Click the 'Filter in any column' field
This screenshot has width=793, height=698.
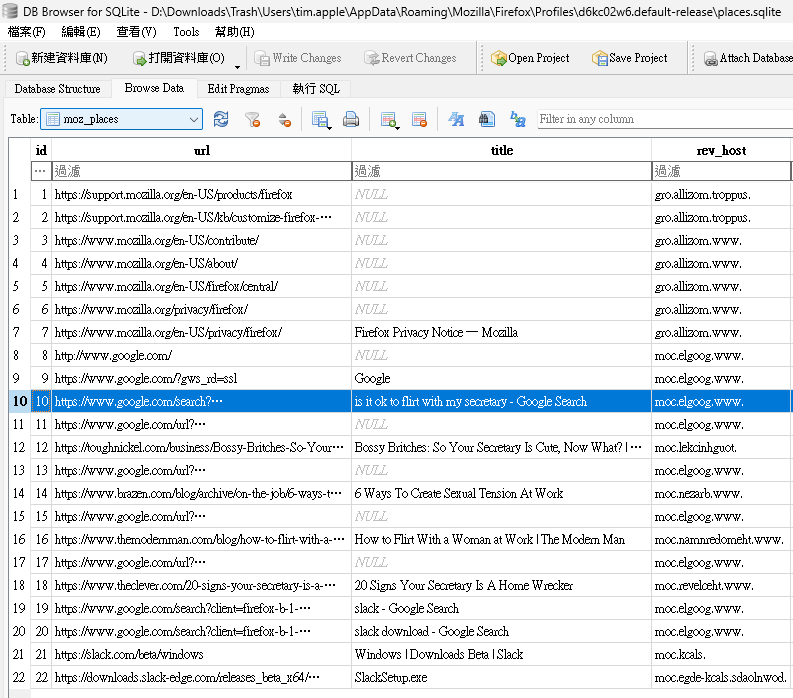(665, 119)
